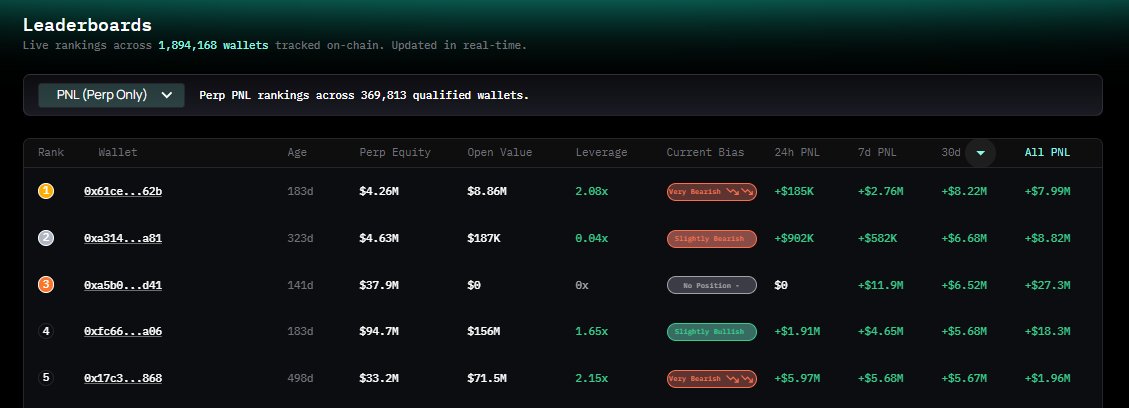
Task: Click All PNL value +$1.96M
Action: click(1048, 378)
